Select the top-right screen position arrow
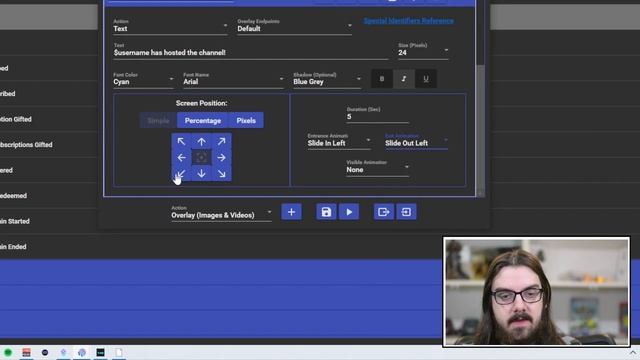640x360 pixels. 221,142
